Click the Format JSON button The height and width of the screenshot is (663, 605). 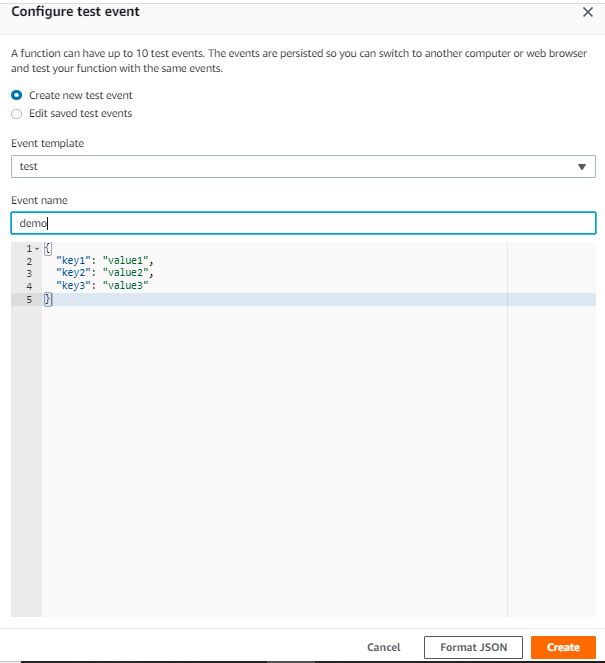click(x=473, y=647)
